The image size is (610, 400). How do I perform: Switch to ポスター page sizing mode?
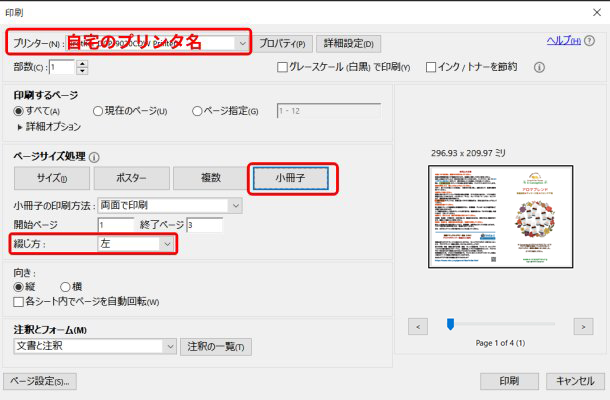click(131, 178)
